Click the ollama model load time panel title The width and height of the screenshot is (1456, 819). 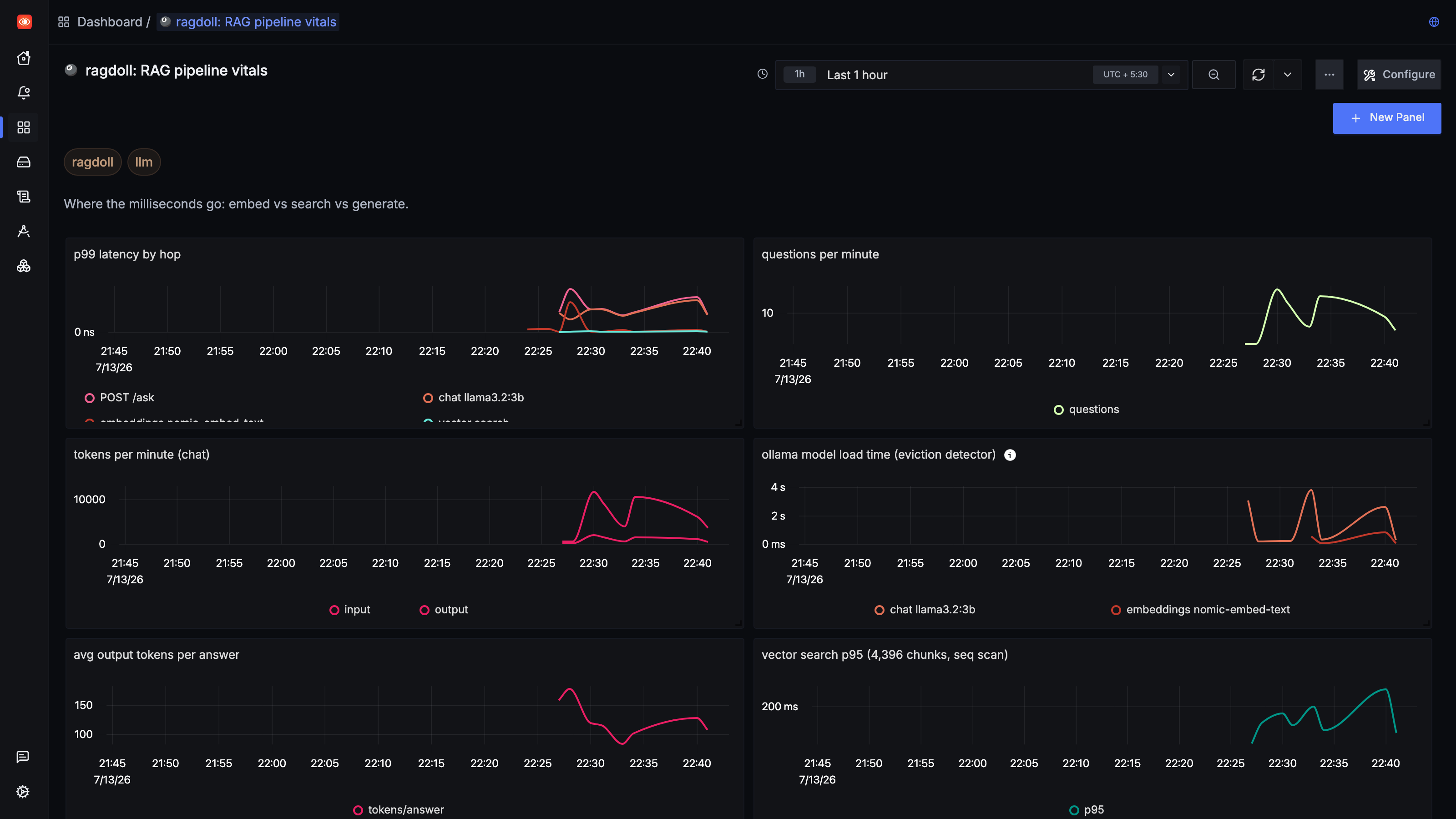pos(878,455)
